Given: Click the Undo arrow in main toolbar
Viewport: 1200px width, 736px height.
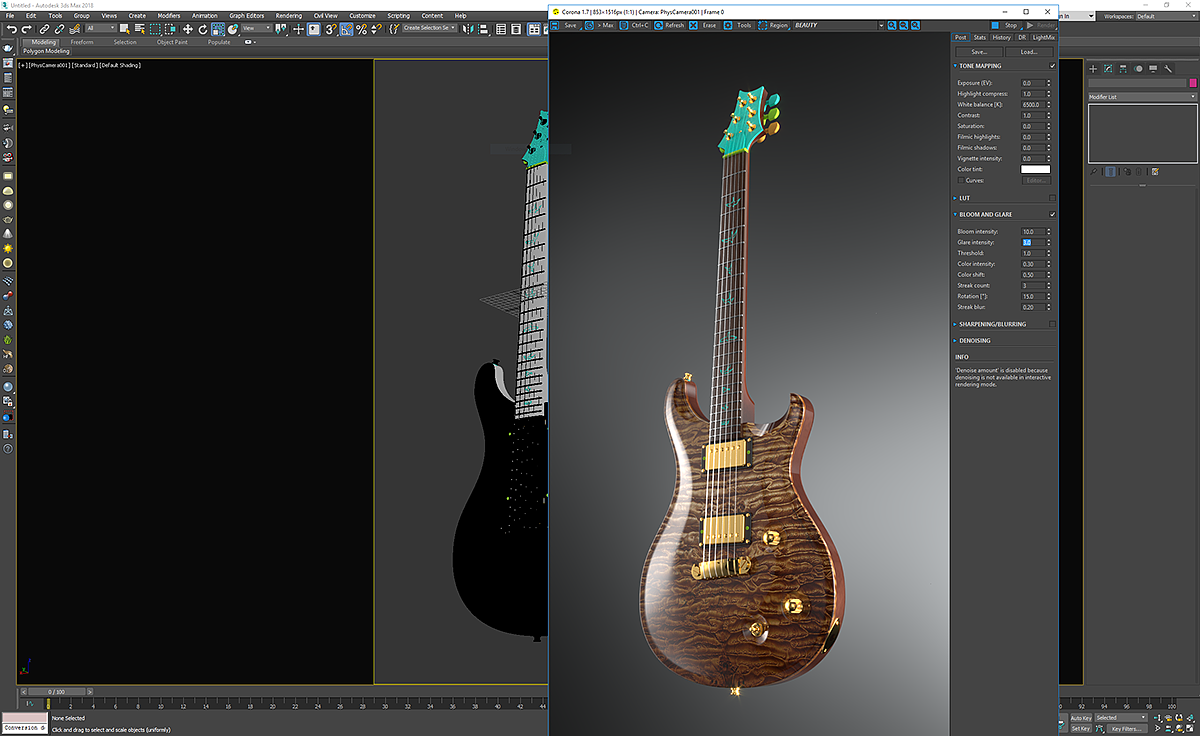Looking at the screenshot, I should click(x=11, y=29).
